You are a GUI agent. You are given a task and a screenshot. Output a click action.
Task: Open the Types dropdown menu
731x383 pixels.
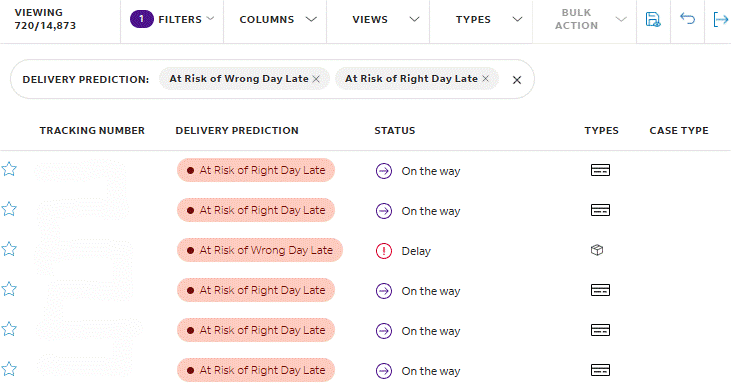489,20
